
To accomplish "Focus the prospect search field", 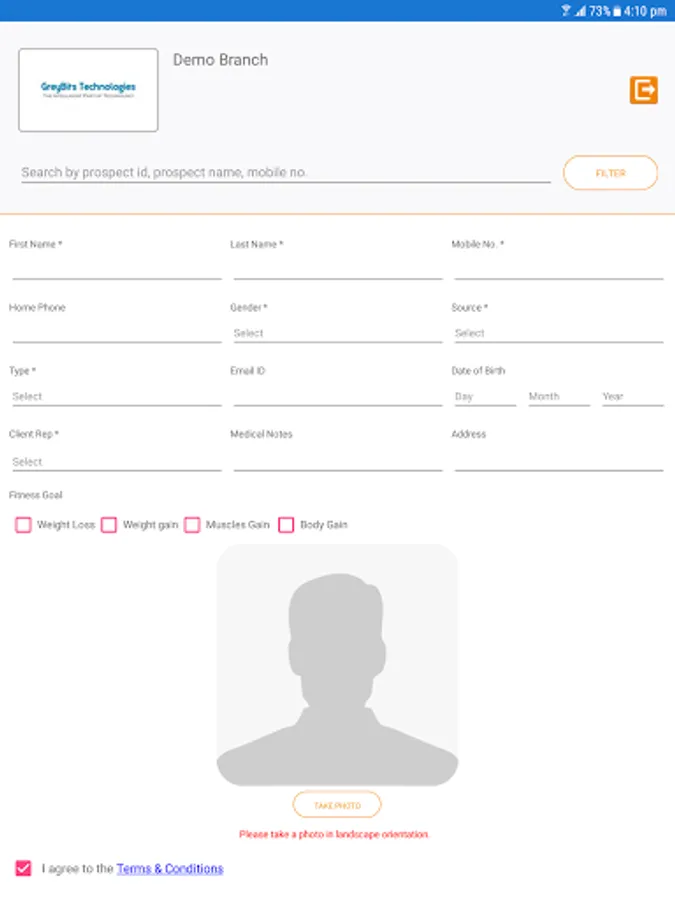I will (286, 172).
